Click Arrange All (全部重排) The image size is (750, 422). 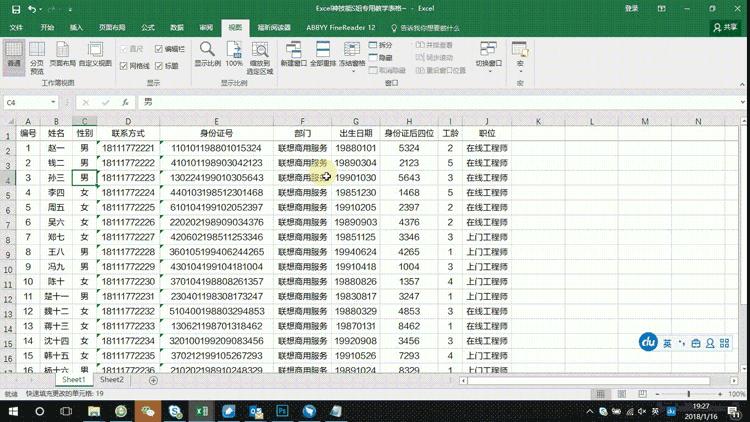click(x=323, y=54)
